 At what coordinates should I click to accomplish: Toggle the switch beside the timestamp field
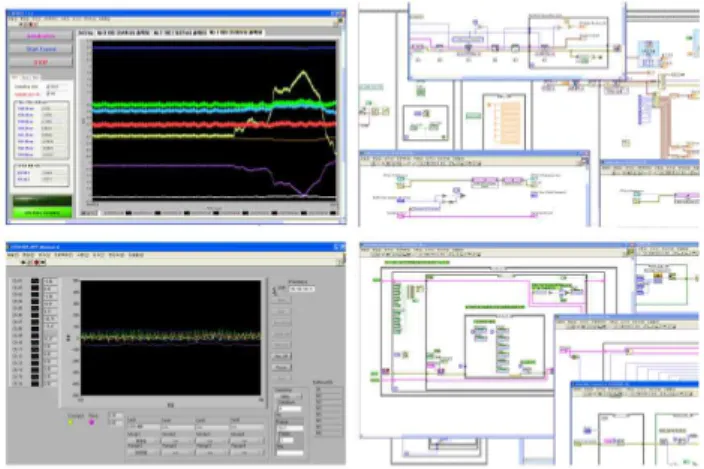276,290
